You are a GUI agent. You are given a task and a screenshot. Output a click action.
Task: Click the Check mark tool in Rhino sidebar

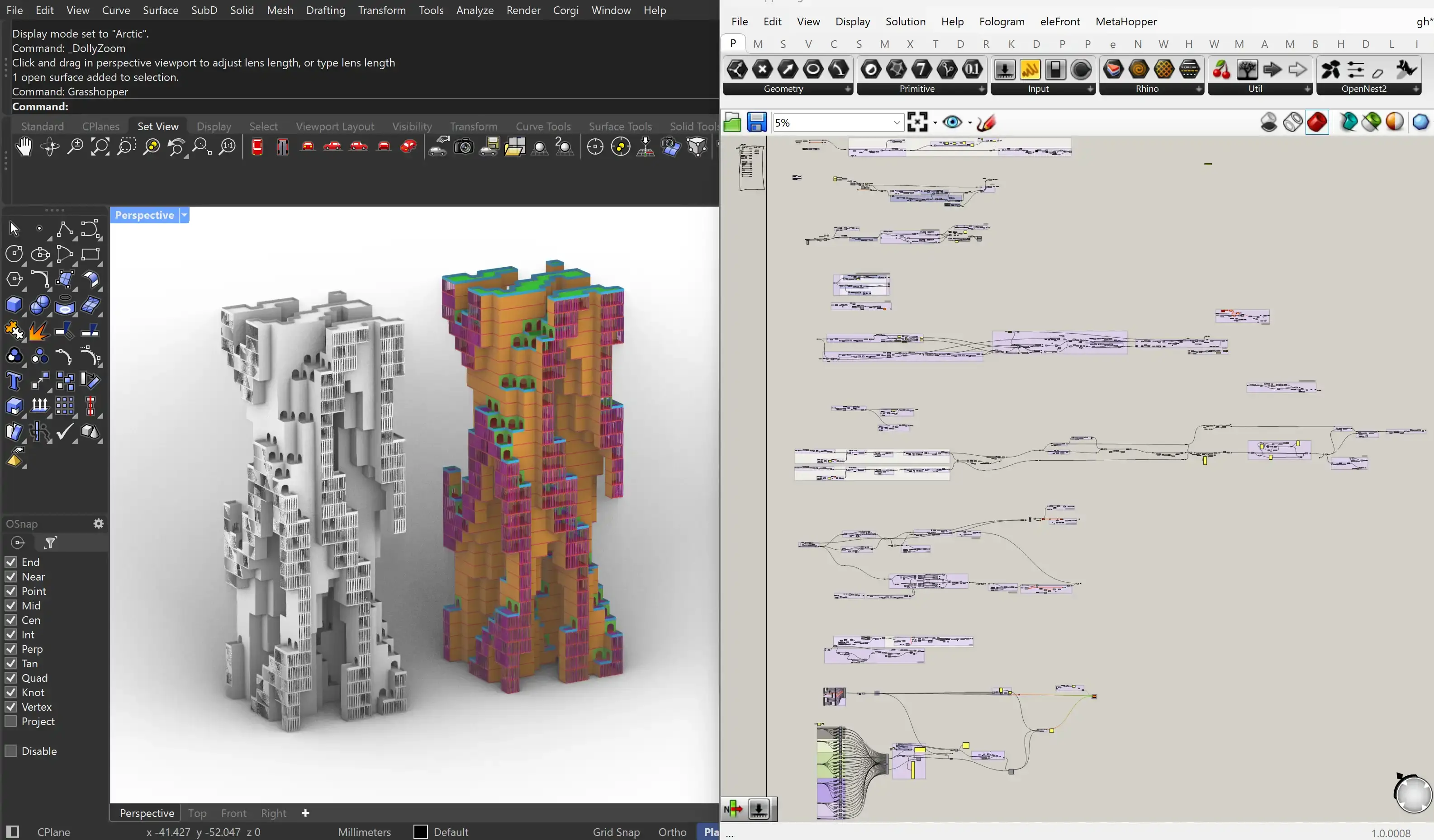coord(65,432)
